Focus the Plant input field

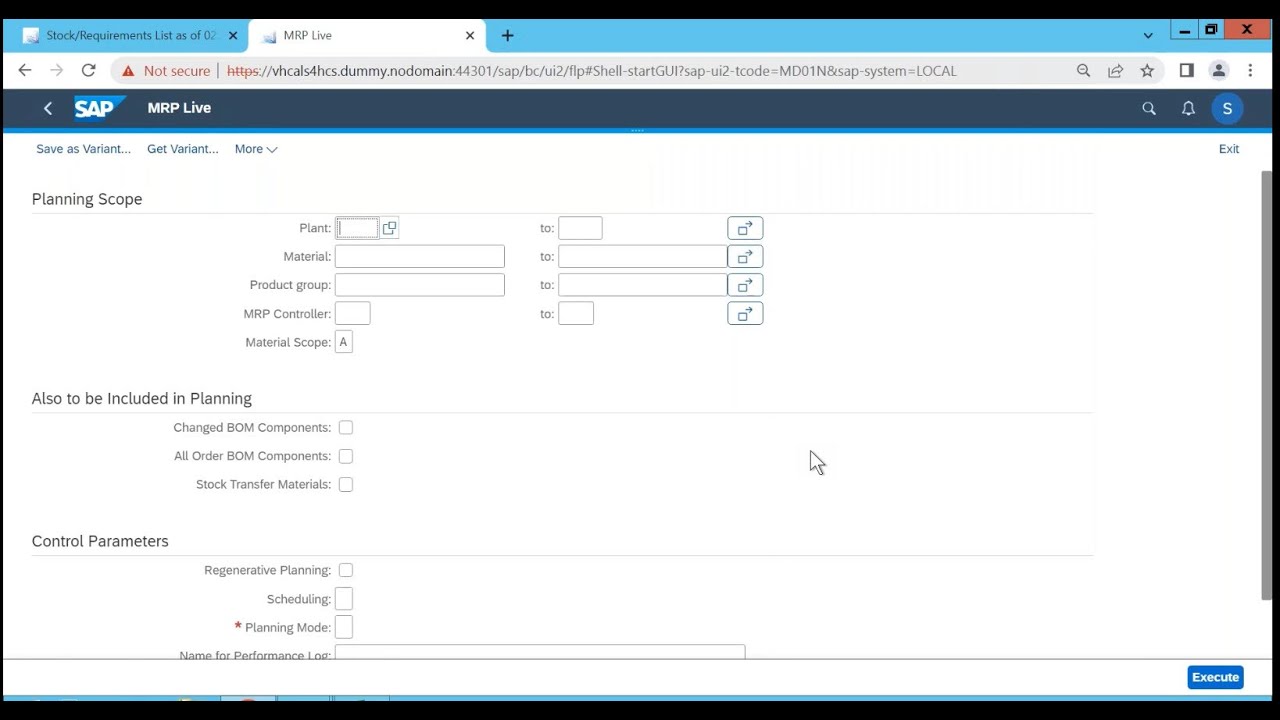357,228
